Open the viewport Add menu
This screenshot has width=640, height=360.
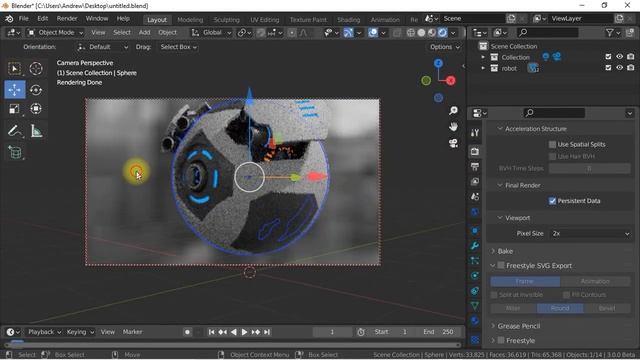(144, 33)
